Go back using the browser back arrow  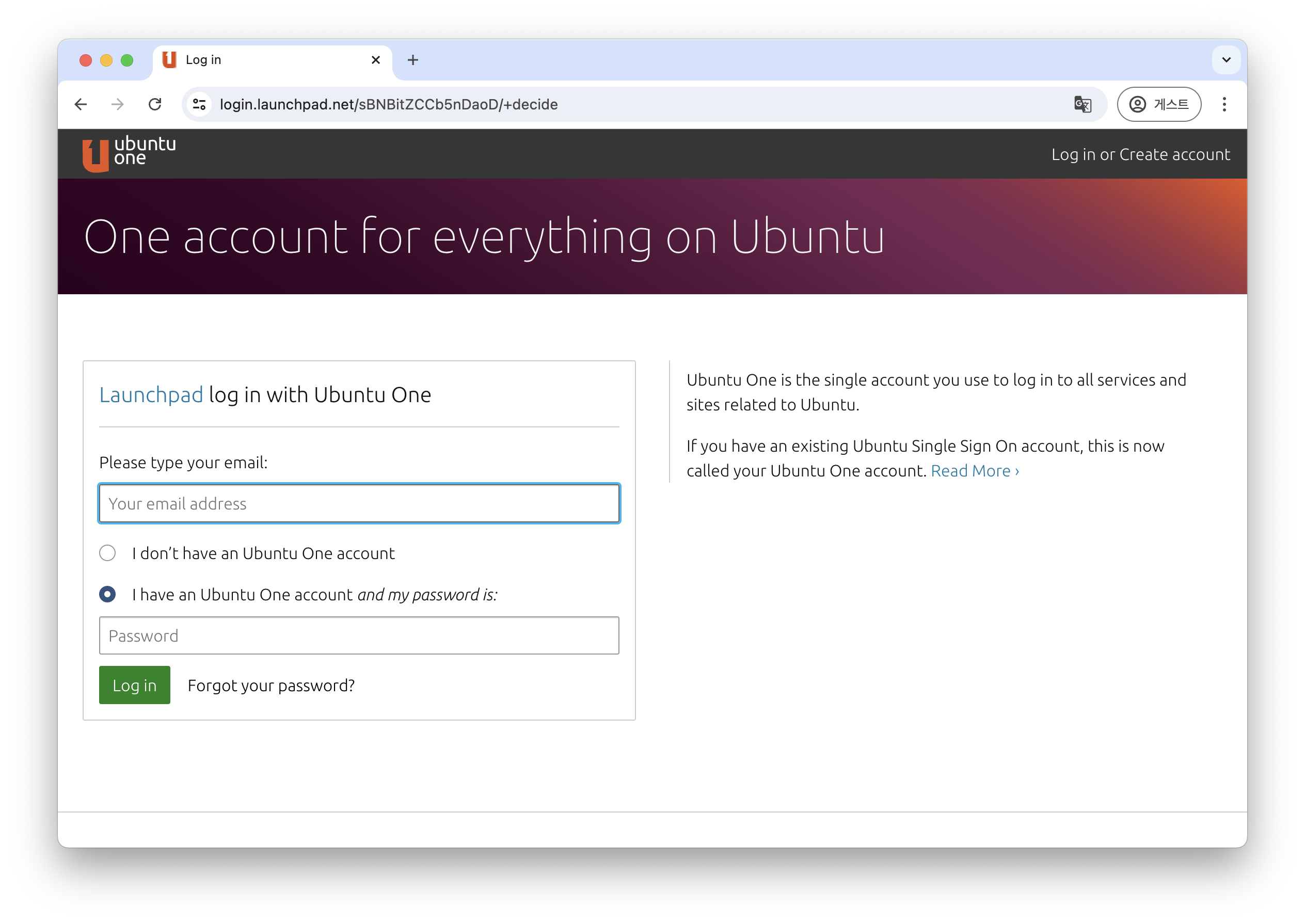(x=81, y=104)
